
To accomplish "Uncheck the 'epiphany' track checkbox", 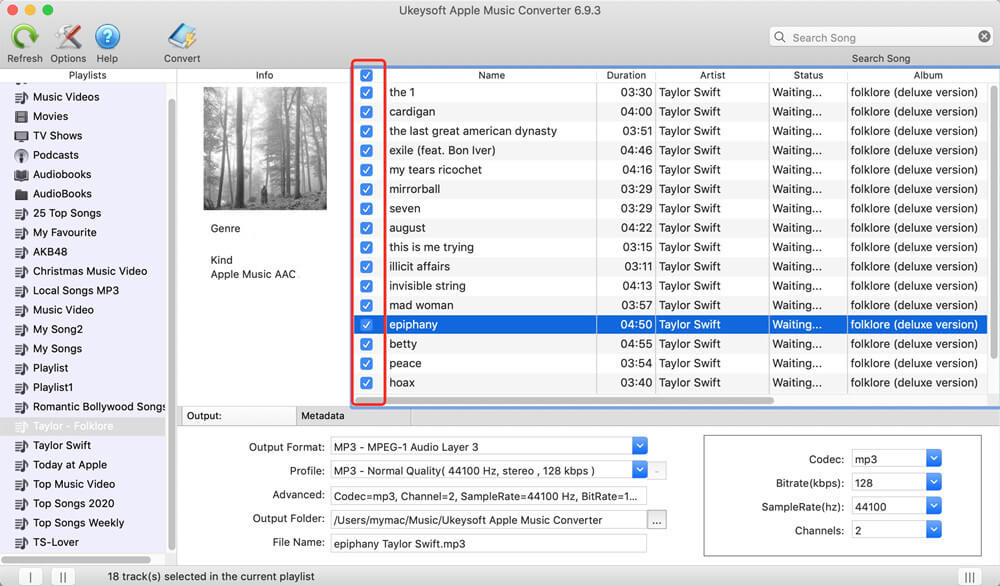I will click(366, 325).
